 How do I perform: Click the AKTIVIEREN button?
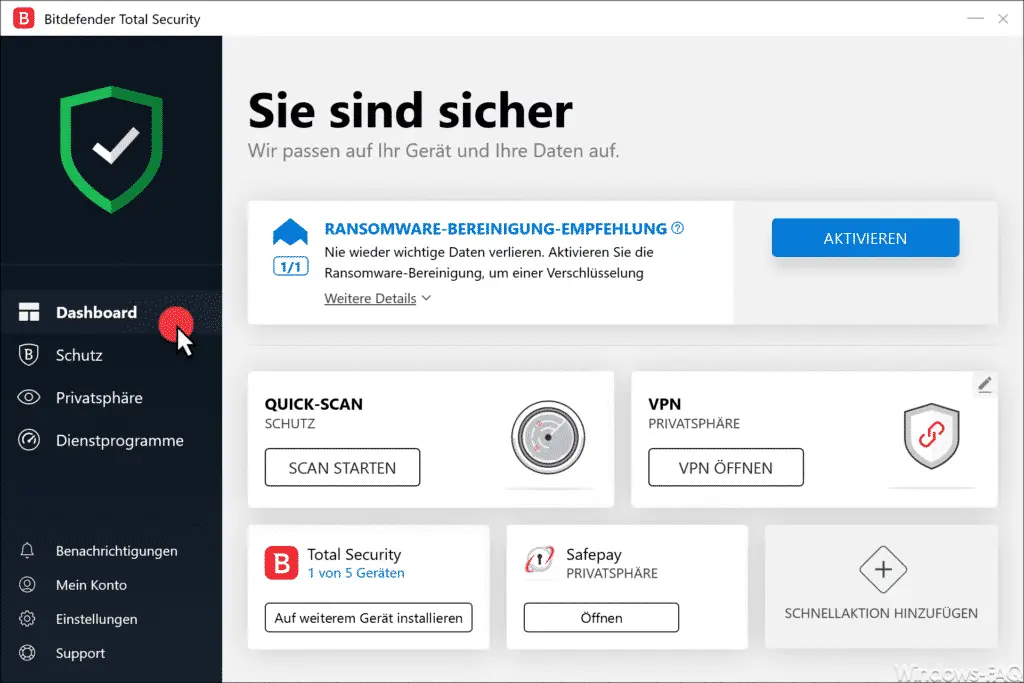pyautogui.click(x=865, y=238)
